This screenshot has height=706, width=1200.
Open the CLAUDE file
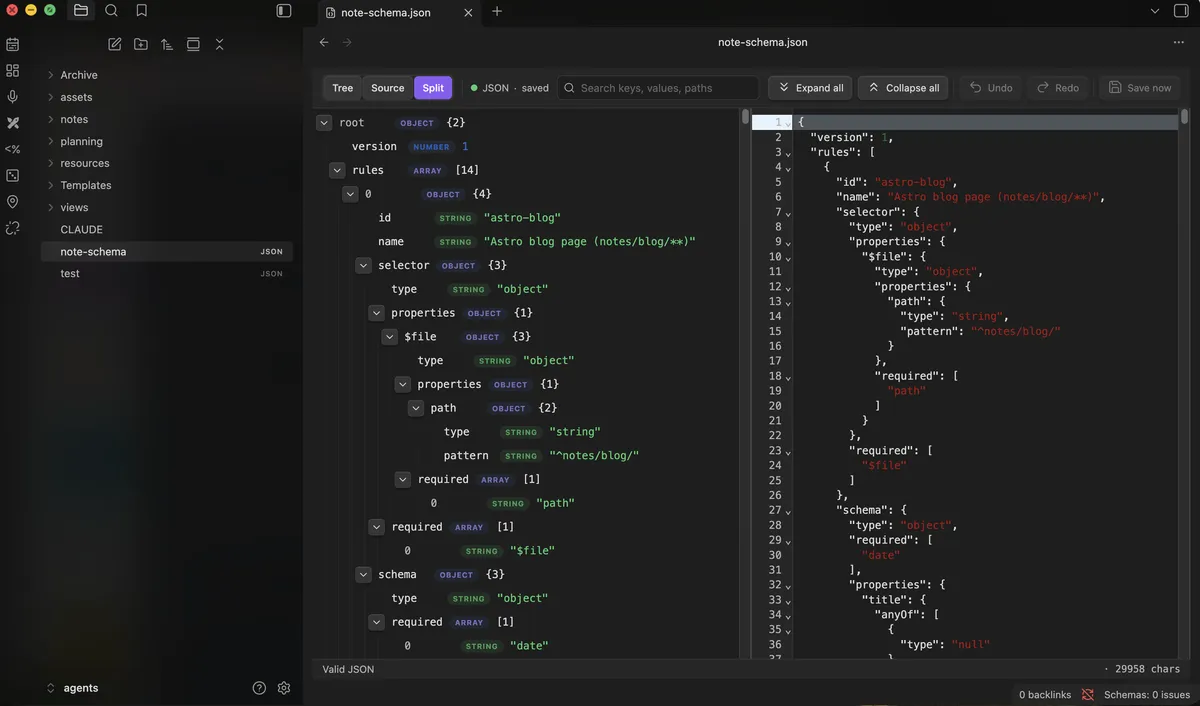(x=82, y=229)
